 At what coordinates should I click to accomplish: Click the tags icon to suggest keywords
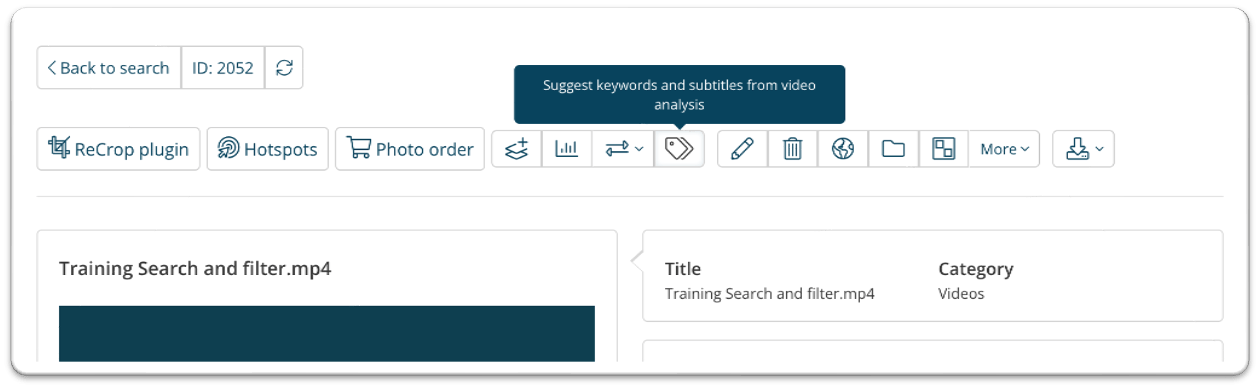click(x=679, y=149)
